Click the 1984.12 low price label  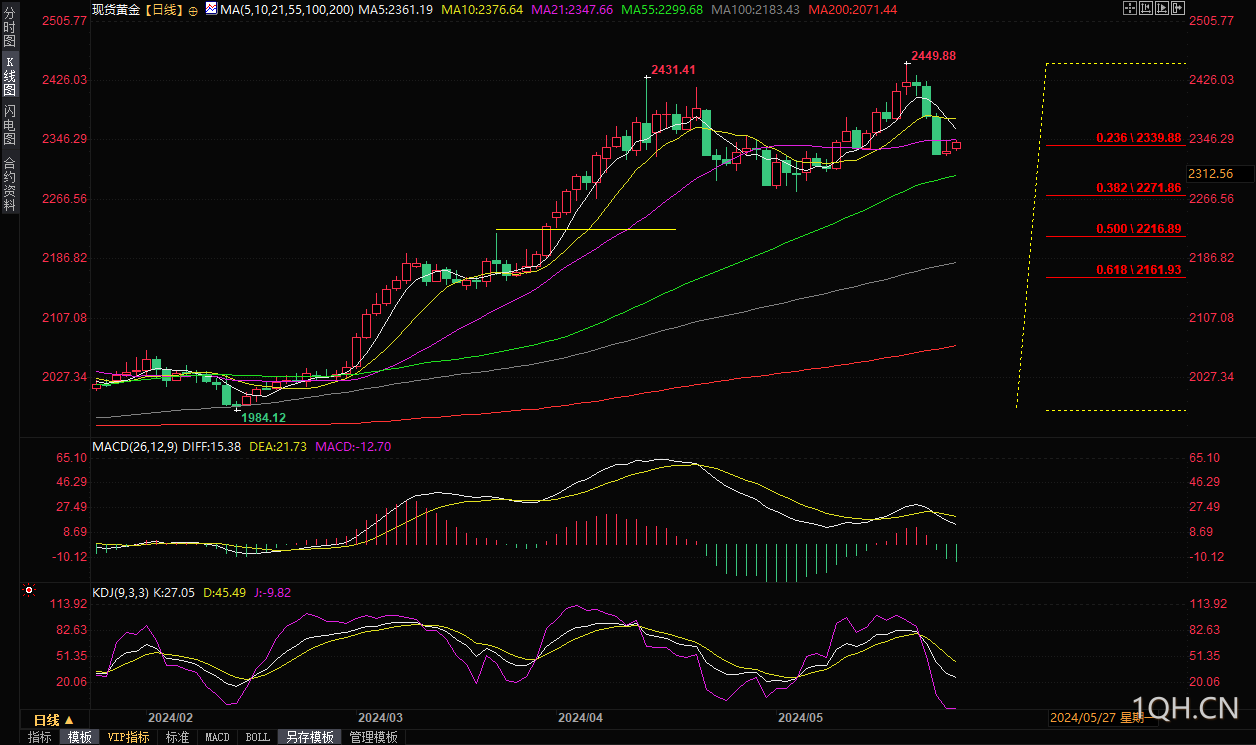click(263, 417)
